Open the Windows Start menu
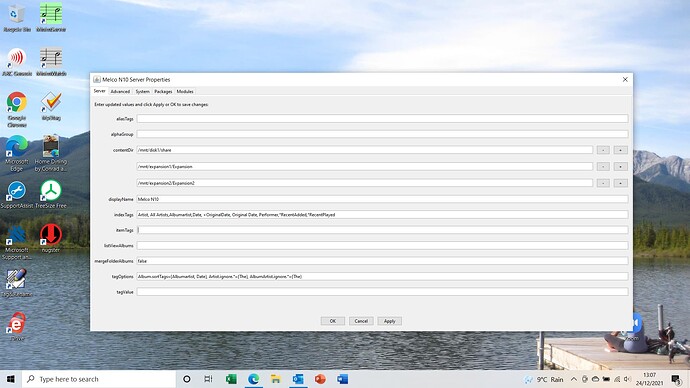The width and height of the screenshot is (690, 388). pyautogui.click(x=11, y=379)
